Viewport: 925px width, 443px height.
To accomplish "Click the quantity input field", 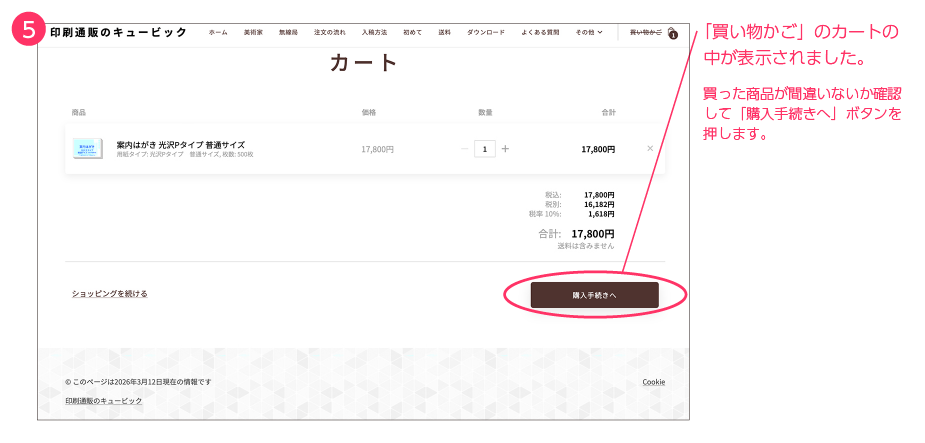I will pos(485,149).
